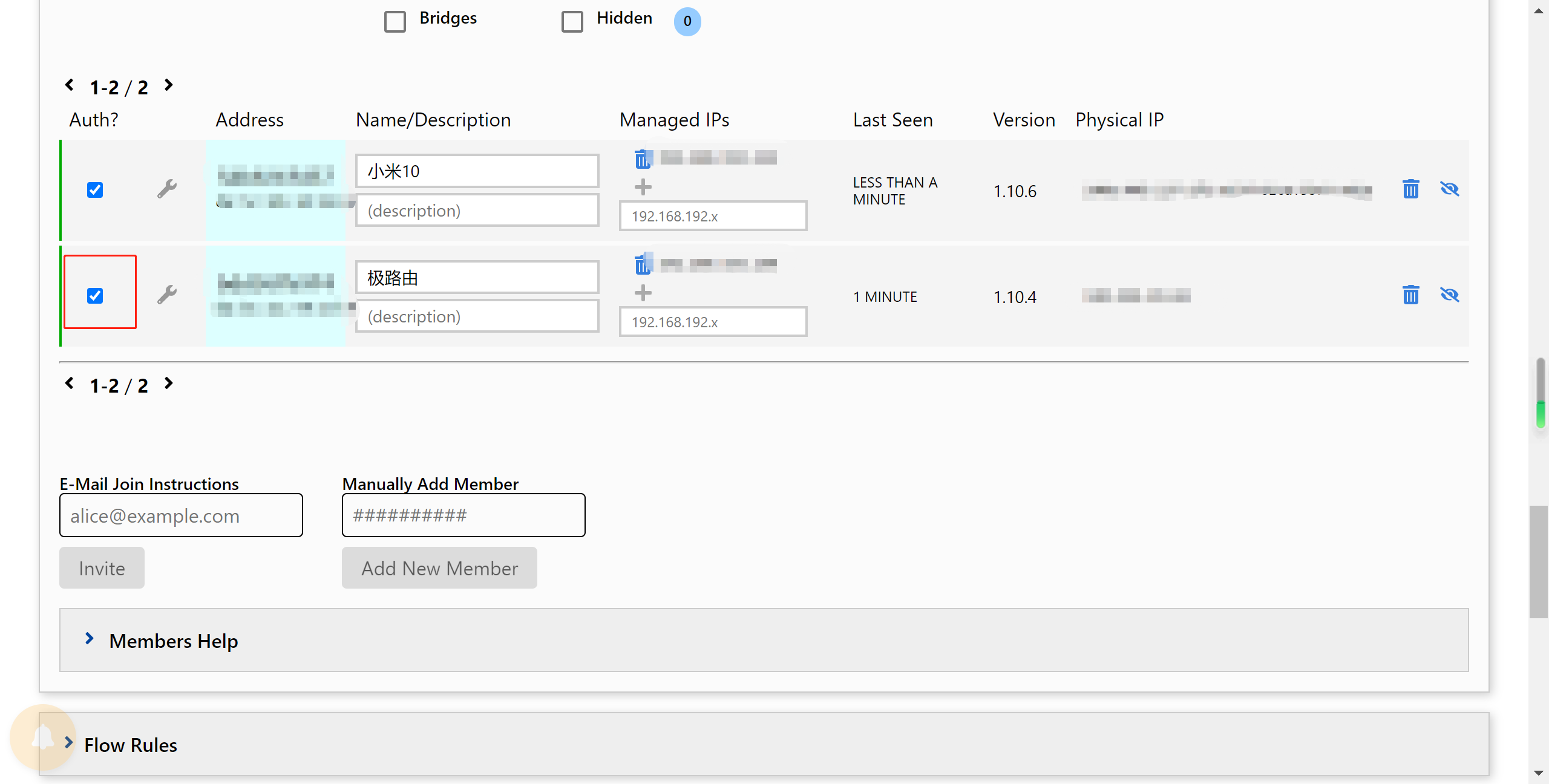The height and width of the screenshot is (784, 1549).
Task: Uncheck Auth checkbox for 小米10
Action: [95, 190]
